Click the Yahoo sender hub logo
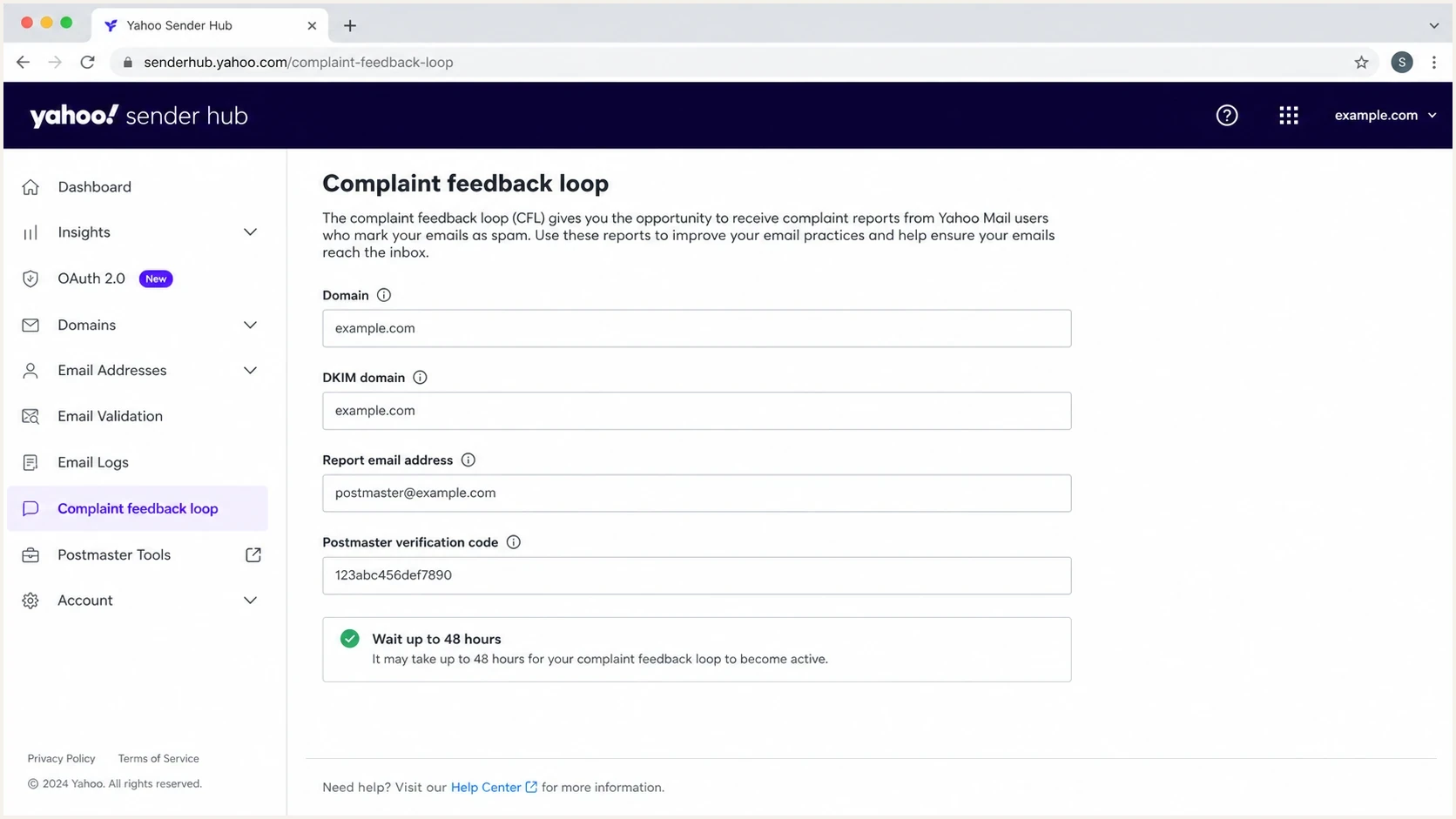The width and height of the screenshot is (1456, 819). pyautogui.click(x=138, y=116)
